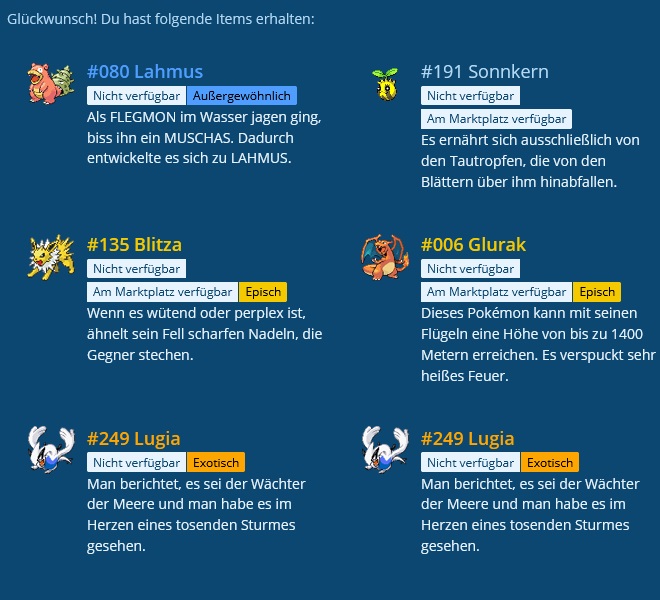Click the left Lugia sprite icon
Screen dimensions: 660x600
51,449
